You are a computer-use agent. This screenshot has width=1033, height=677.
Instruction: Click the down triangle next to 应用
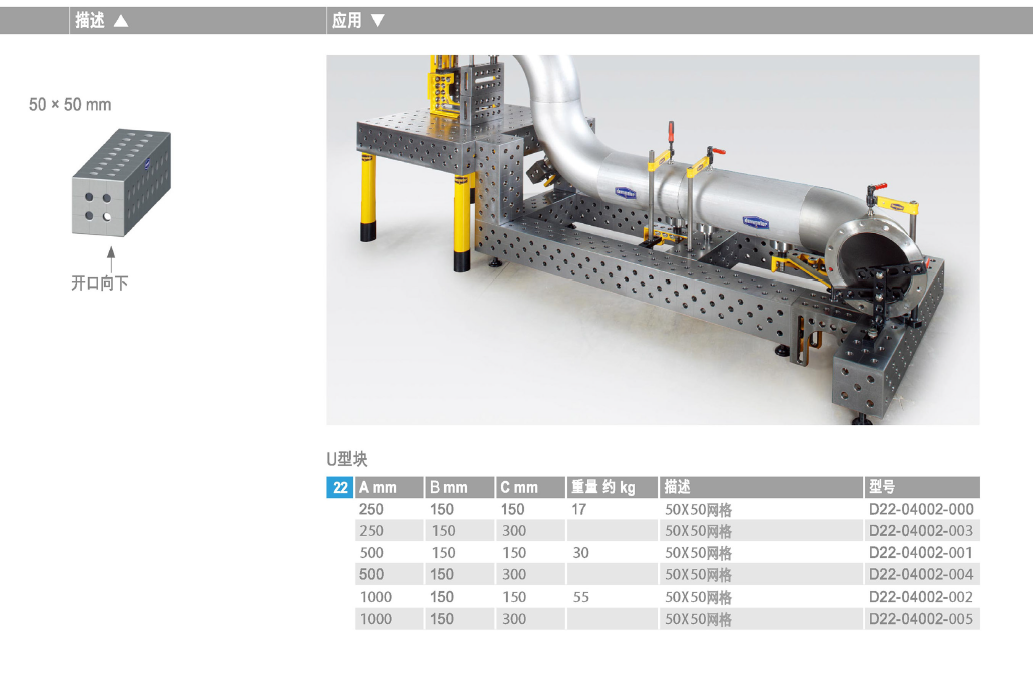[377, 20]
